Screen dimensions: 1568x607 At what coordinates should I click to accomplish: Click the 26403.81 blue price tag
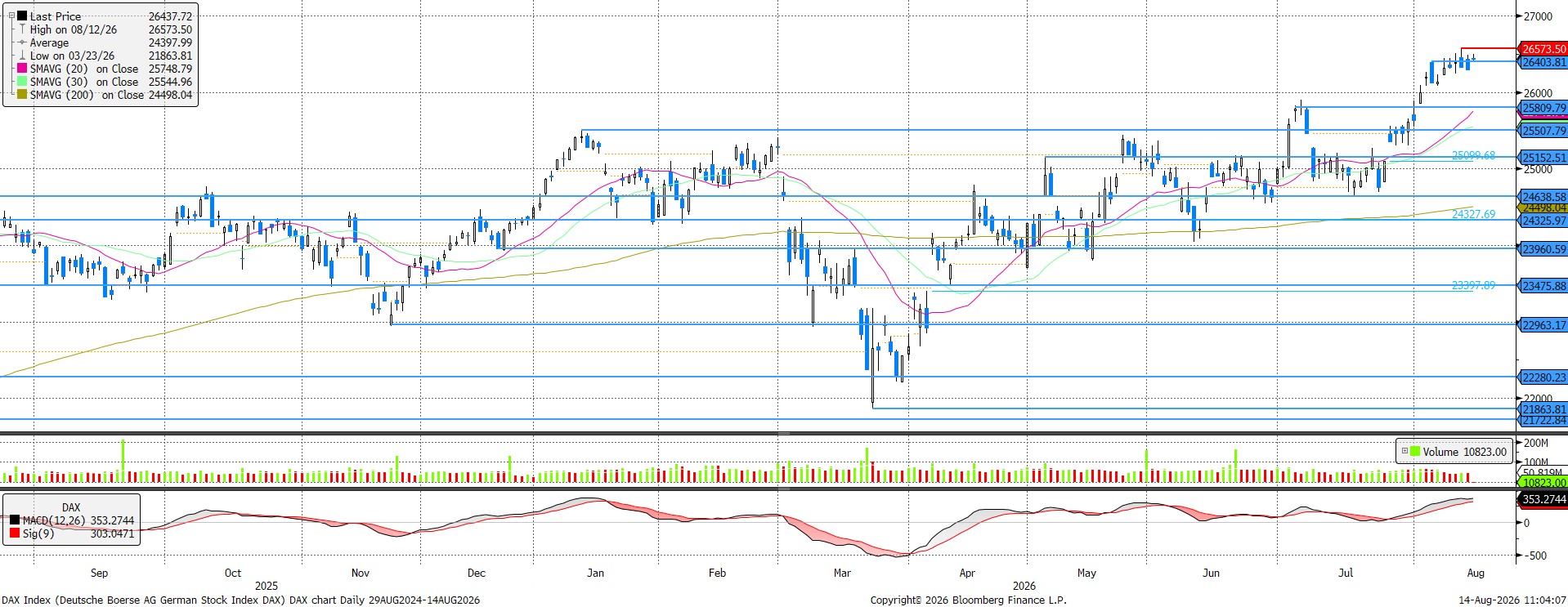tap(1543, 62)
